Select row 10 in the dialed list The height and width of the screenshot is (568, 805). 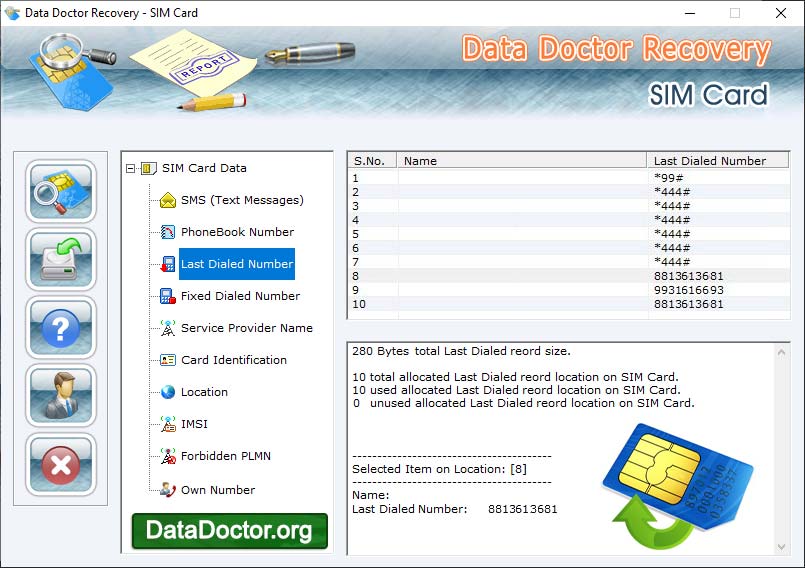point(568,304)
